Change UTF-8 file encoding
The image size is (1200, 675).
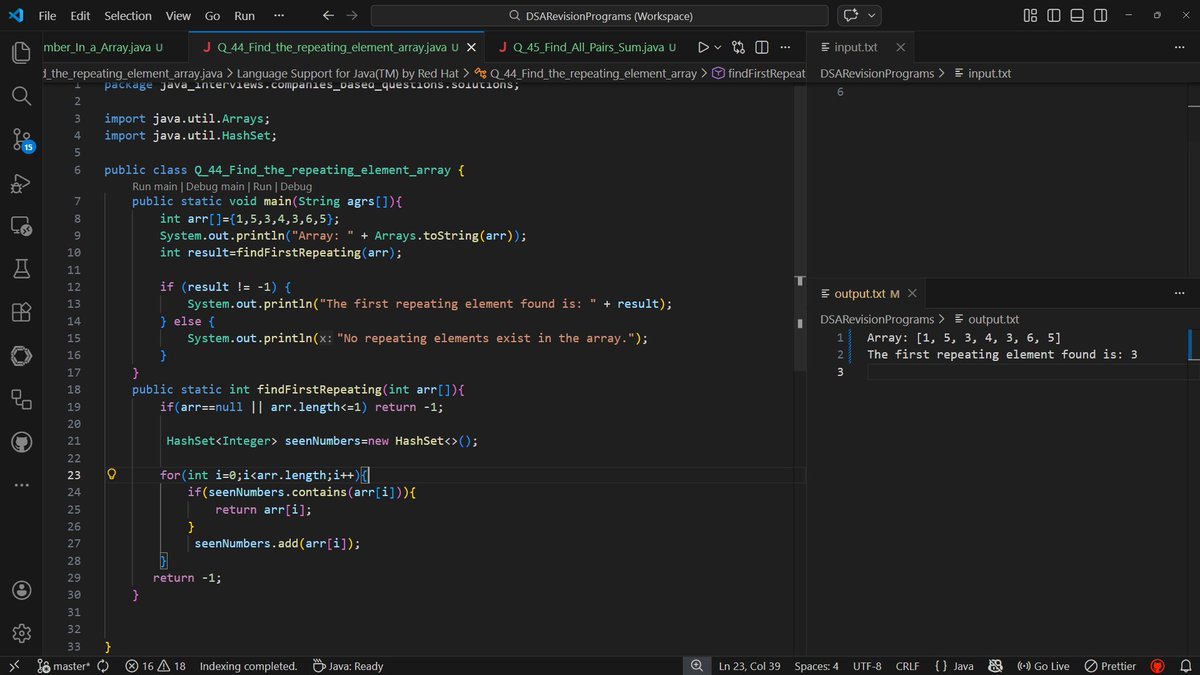[867, 666]
